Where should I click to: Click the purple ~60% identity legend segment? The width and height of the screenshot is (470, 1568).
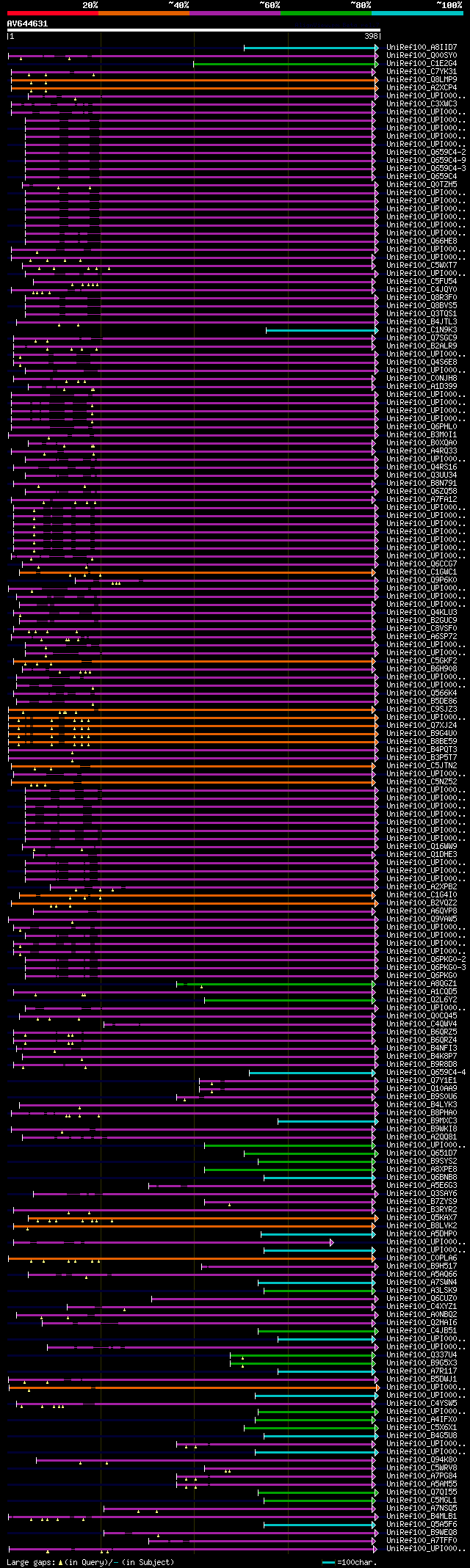click(x=235, y=12)
